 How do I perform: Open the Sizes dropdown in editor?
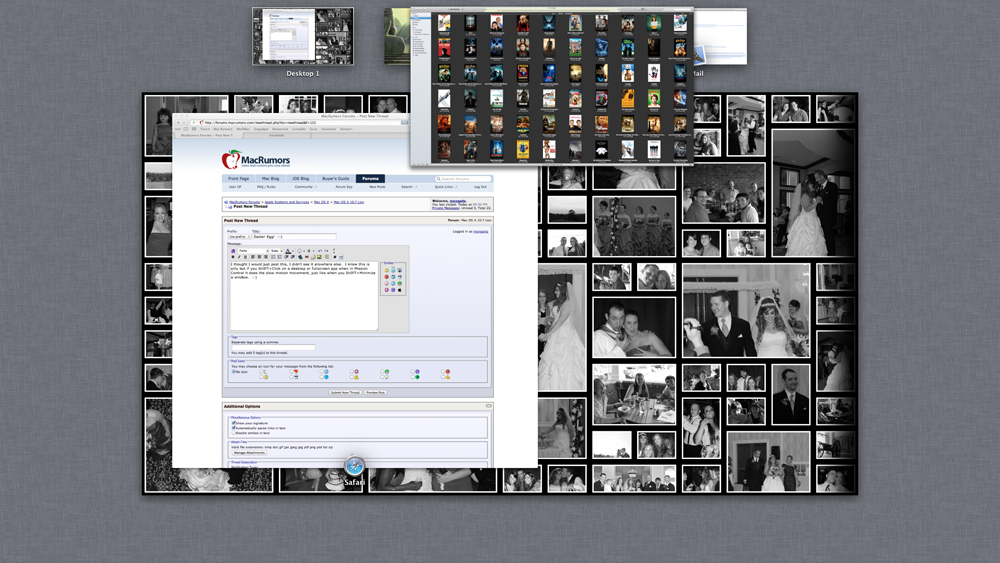[x=277, y=251]
